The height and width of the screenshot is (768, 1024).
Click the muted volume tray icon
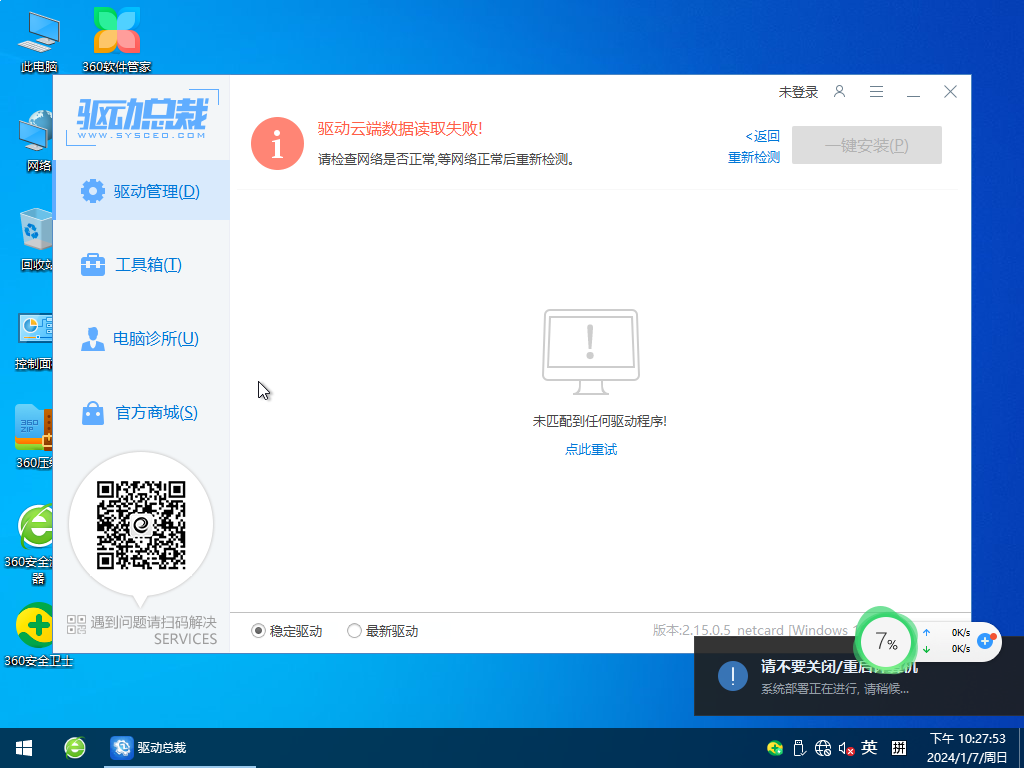pos(846,748)
